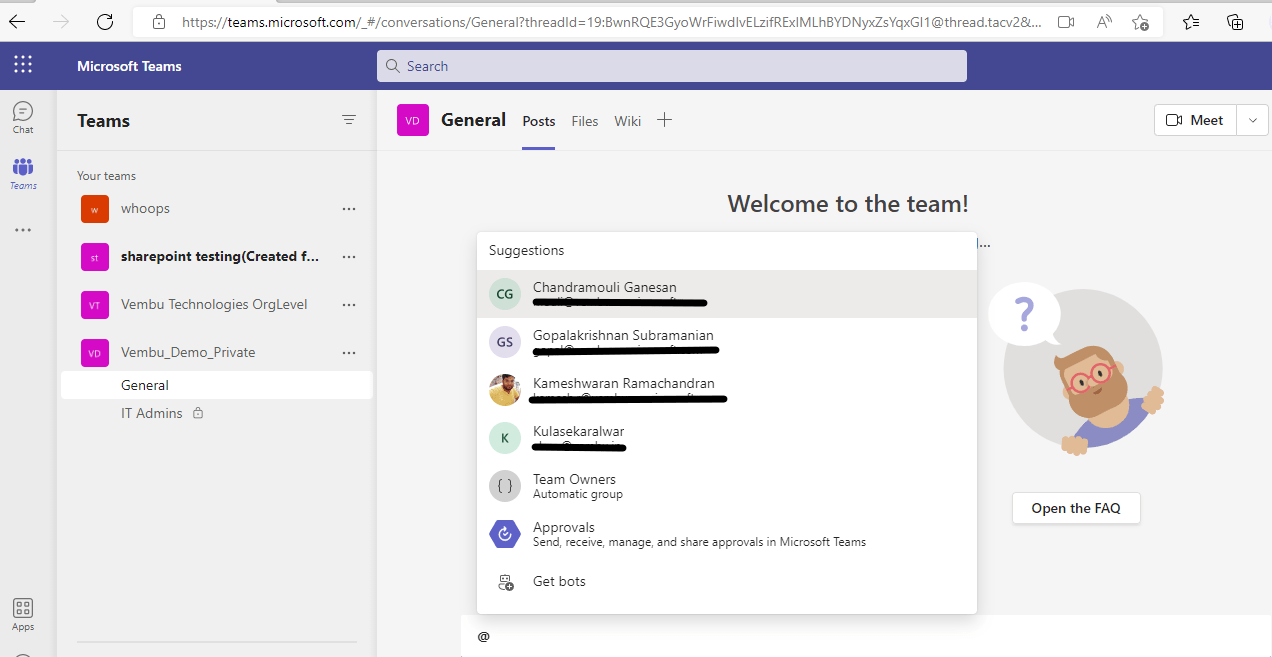Click the Microsoft Teams title text
Screen dimensions: 1272x657
(129, 66)
